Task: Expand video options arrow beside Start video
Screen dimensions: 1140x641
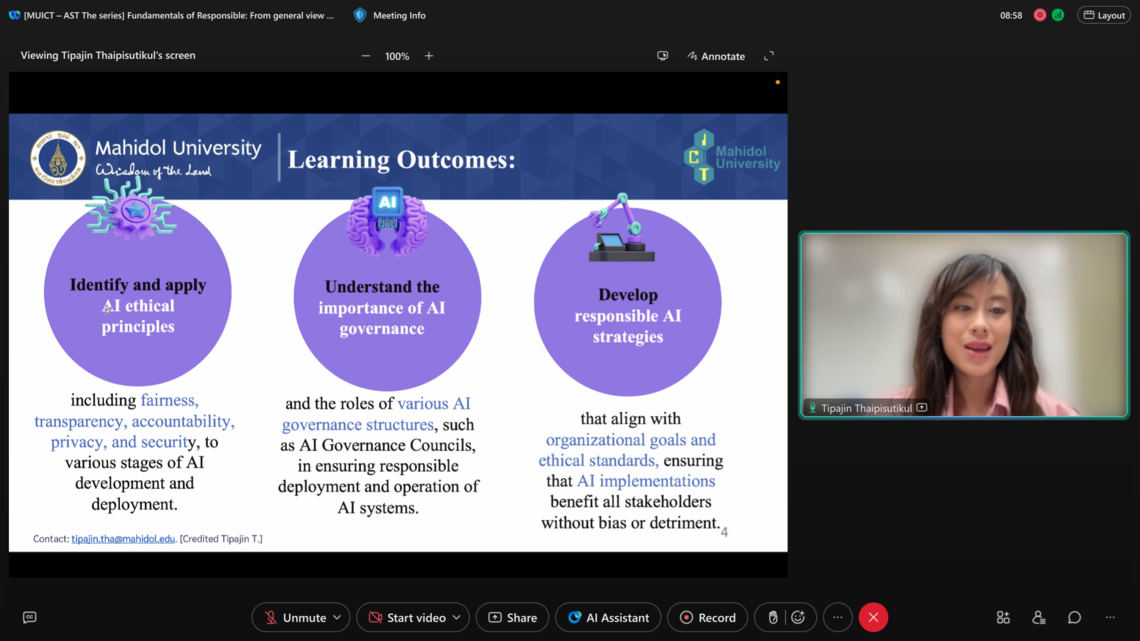Action: point(457,618)
